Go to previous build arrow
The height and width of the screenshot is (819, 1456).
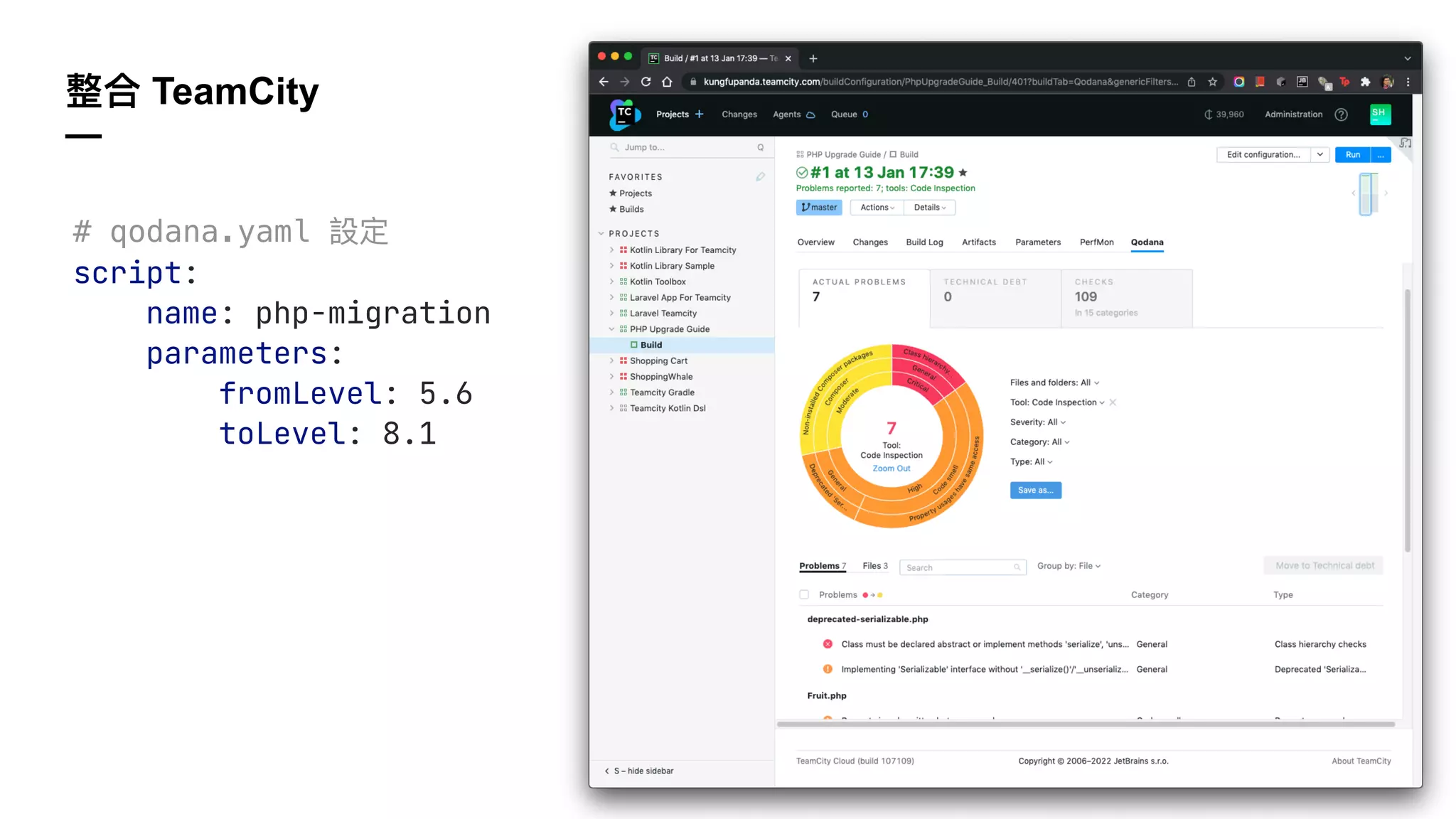pyautogui.click(x=1353, y=193)
